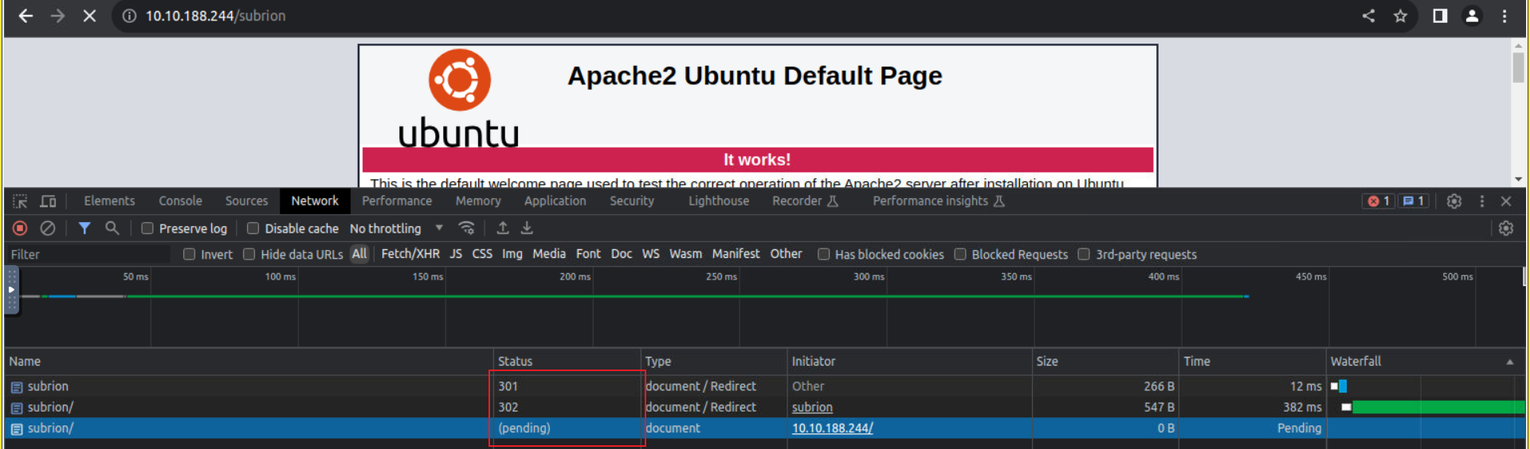Screen dimensions: 1530x449
Task: Switch to the Elements tab
Action: tap(109, 201)
